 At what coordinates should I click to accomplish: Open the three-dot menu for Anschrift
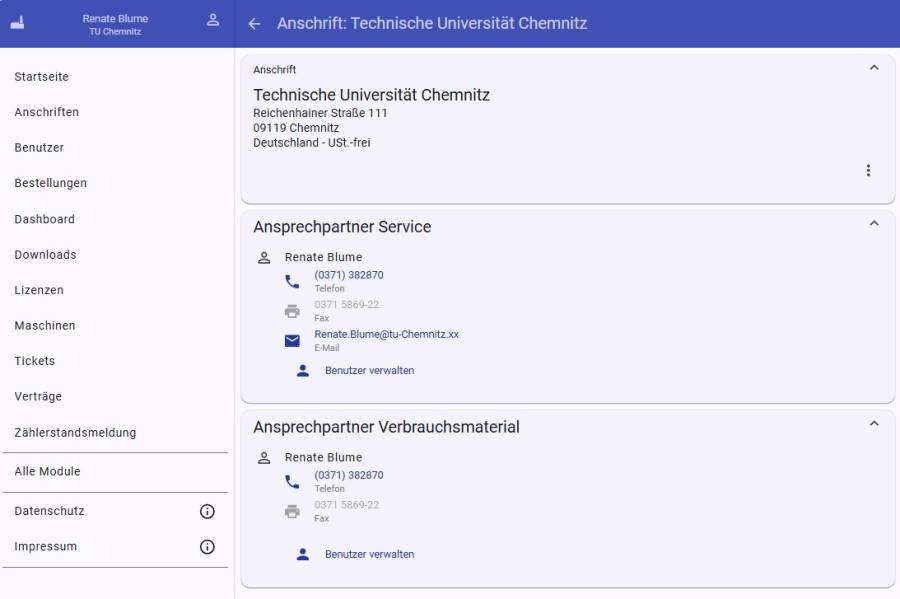point(868,171)
